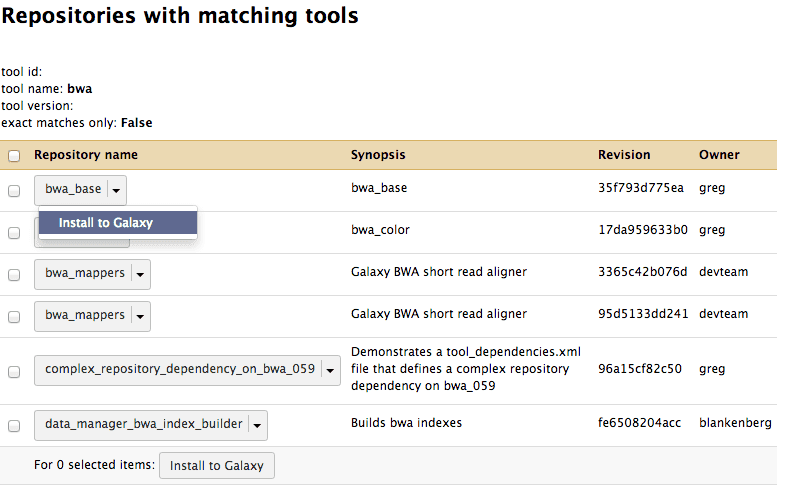Expand the data_manager_bwa_index_builder dropdown arrow

tap(258, 425)
